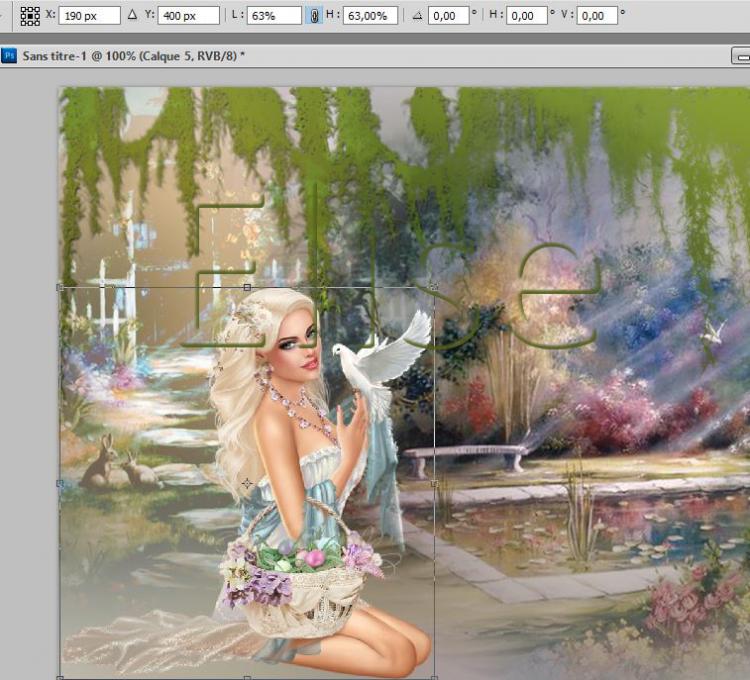Viewport: 750px width, 680px height.
Task: Click the transform box right-middle handle
Action: [x=434, y=483]
